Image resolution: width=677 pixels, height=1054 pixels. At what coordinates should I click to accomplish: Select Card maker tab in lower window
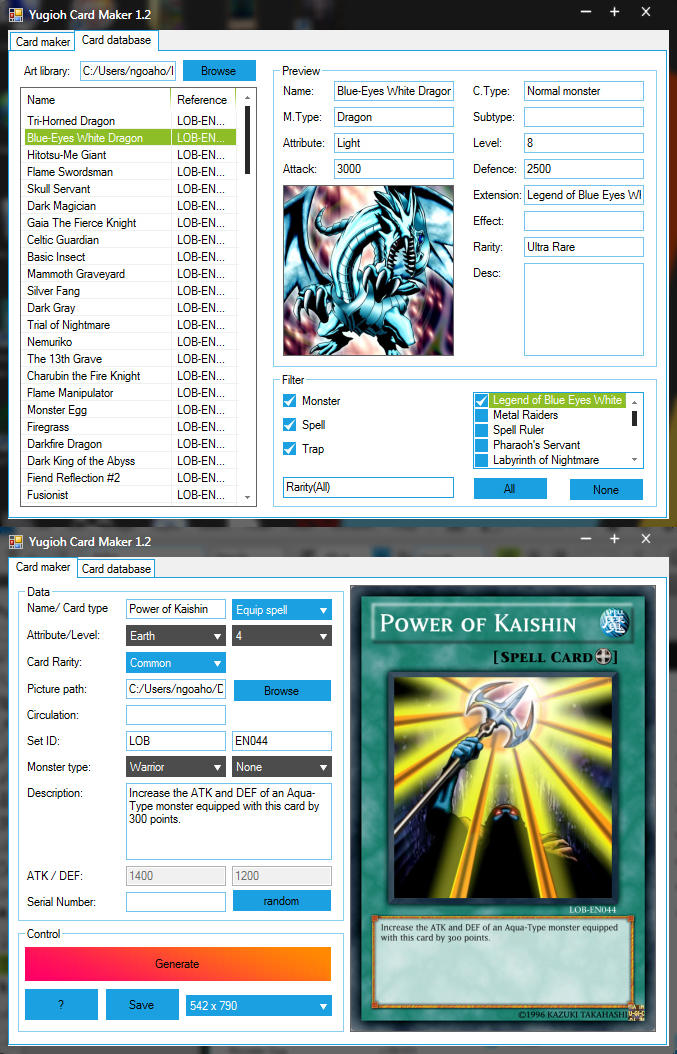[x=42, y=567]
